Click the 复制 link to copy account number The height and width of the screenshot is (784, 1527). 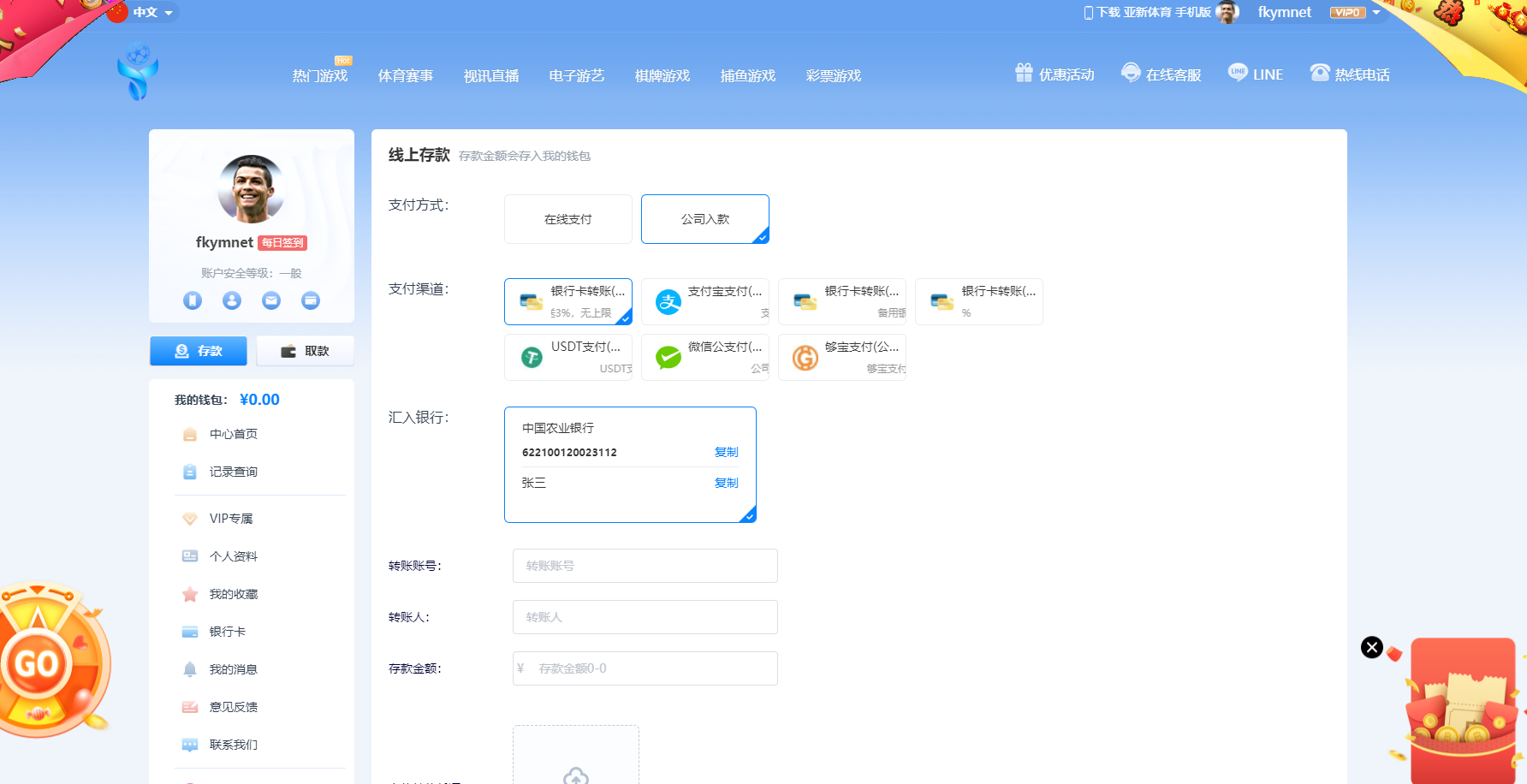tap(725, 452)
